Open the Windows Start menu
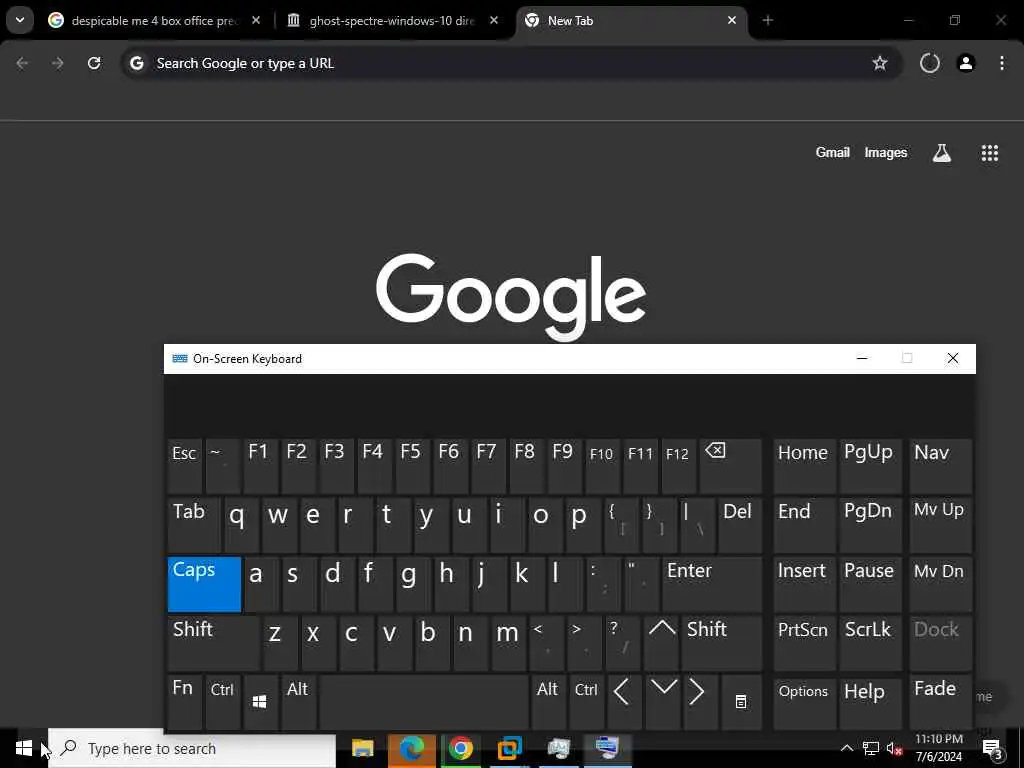The width and height of the screenshot is (1024, 768). pos(24,748)
